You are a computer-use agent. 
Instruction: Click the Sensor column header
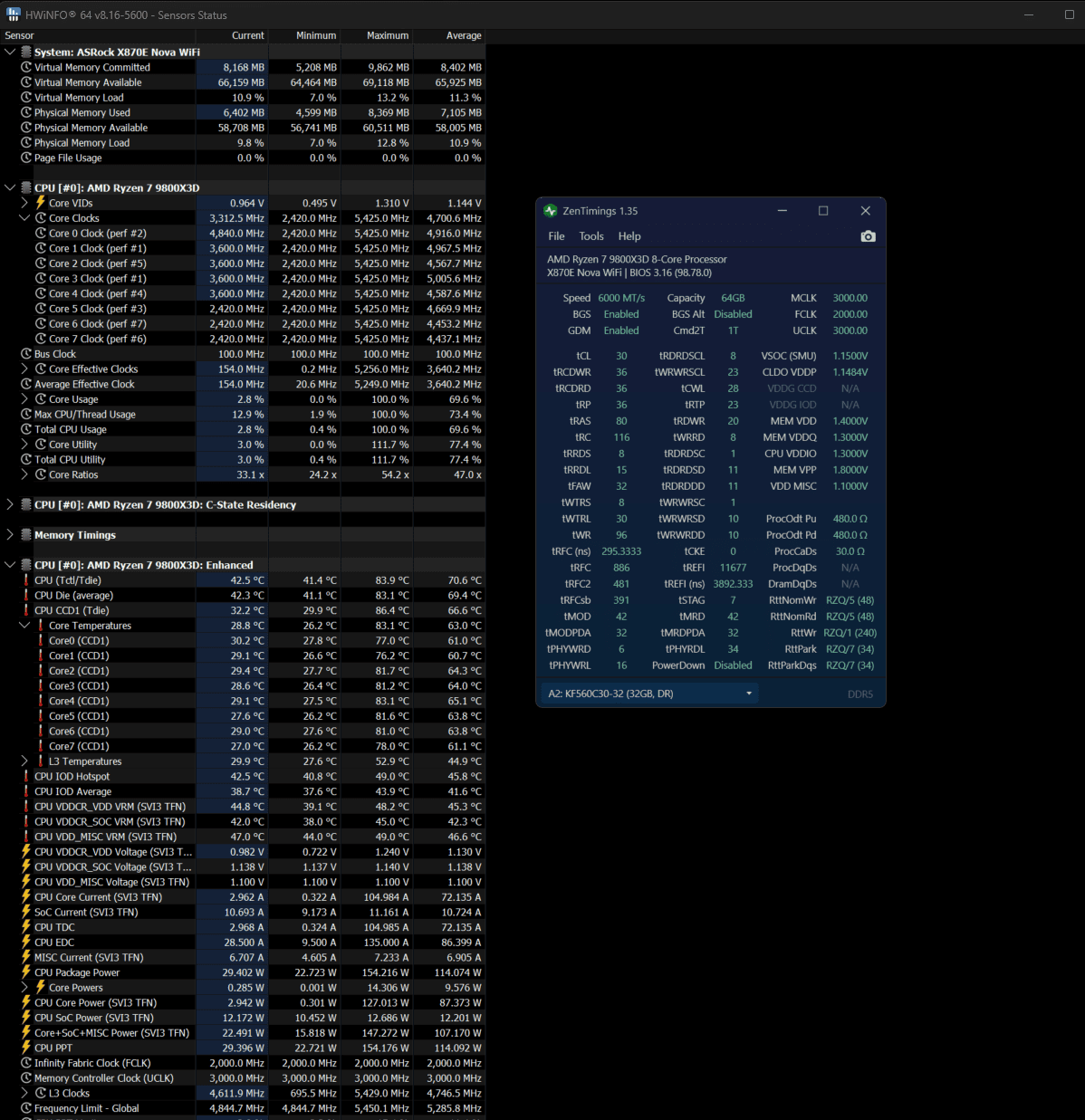pyautogui.click(x=98, y=35)
